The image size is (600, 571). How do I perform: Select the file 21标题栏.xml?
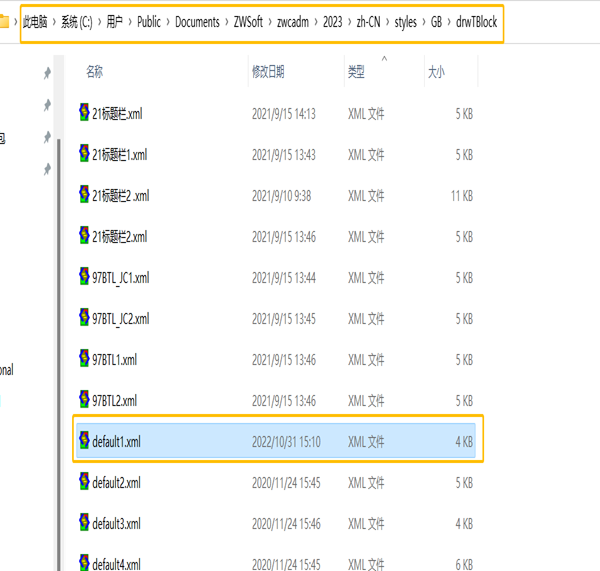(x=117, y=114)
